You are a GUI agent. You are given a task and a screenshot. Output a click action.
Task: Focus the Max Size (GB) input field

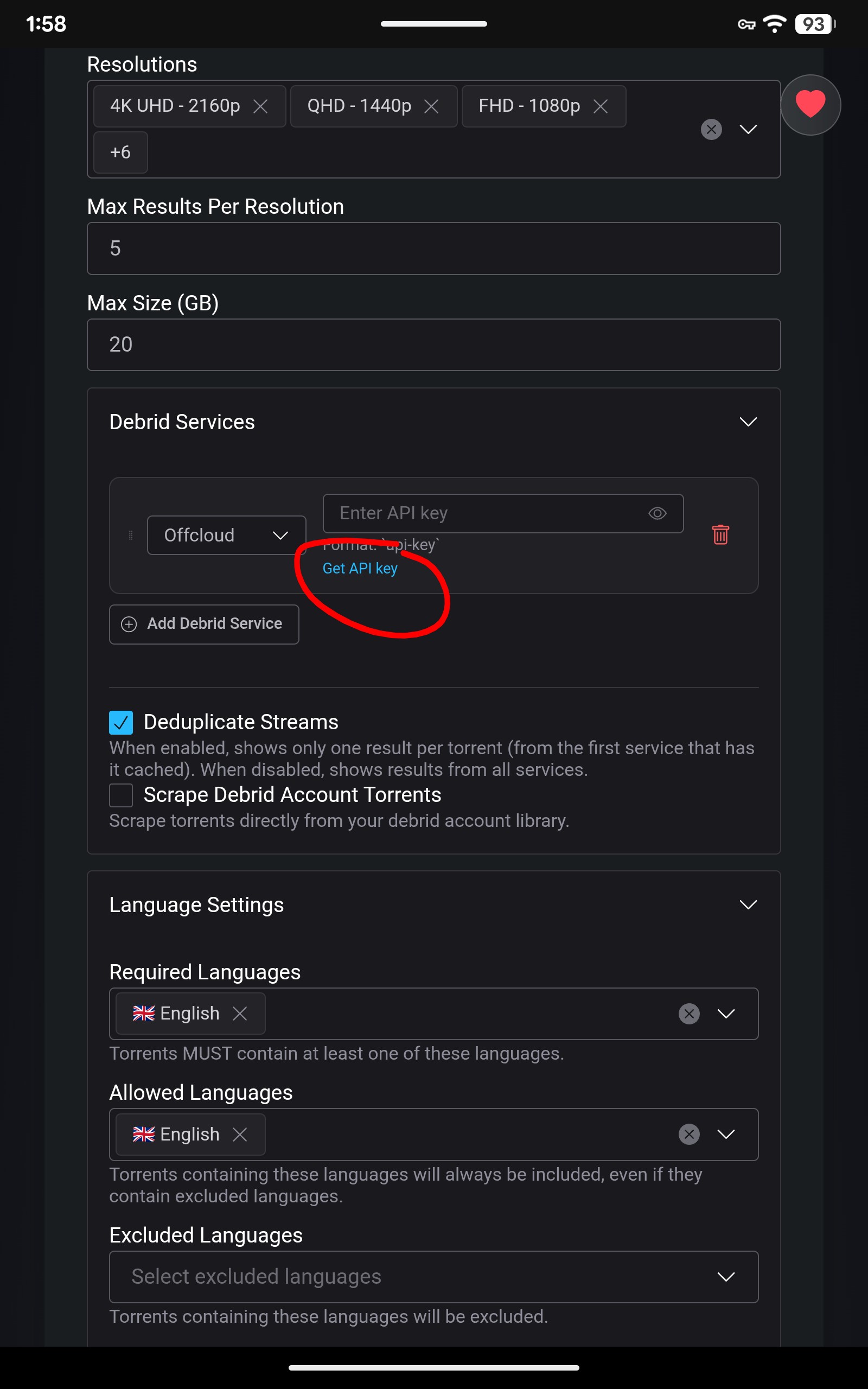tap(433, 345)
